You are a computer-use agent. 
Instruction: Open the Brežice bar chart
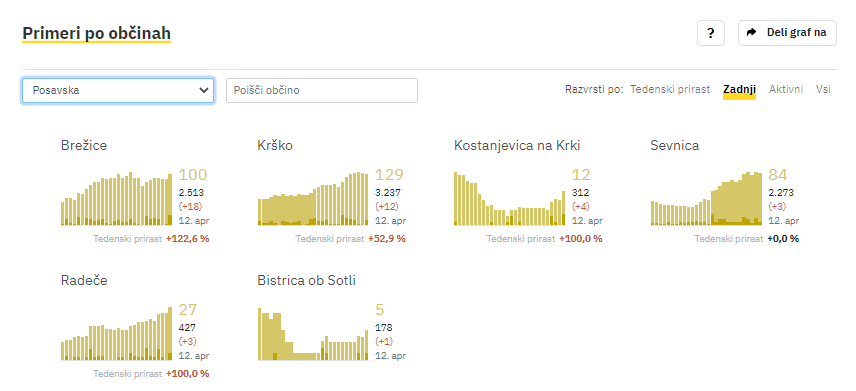pyautogui.click(x=116, y=199)
